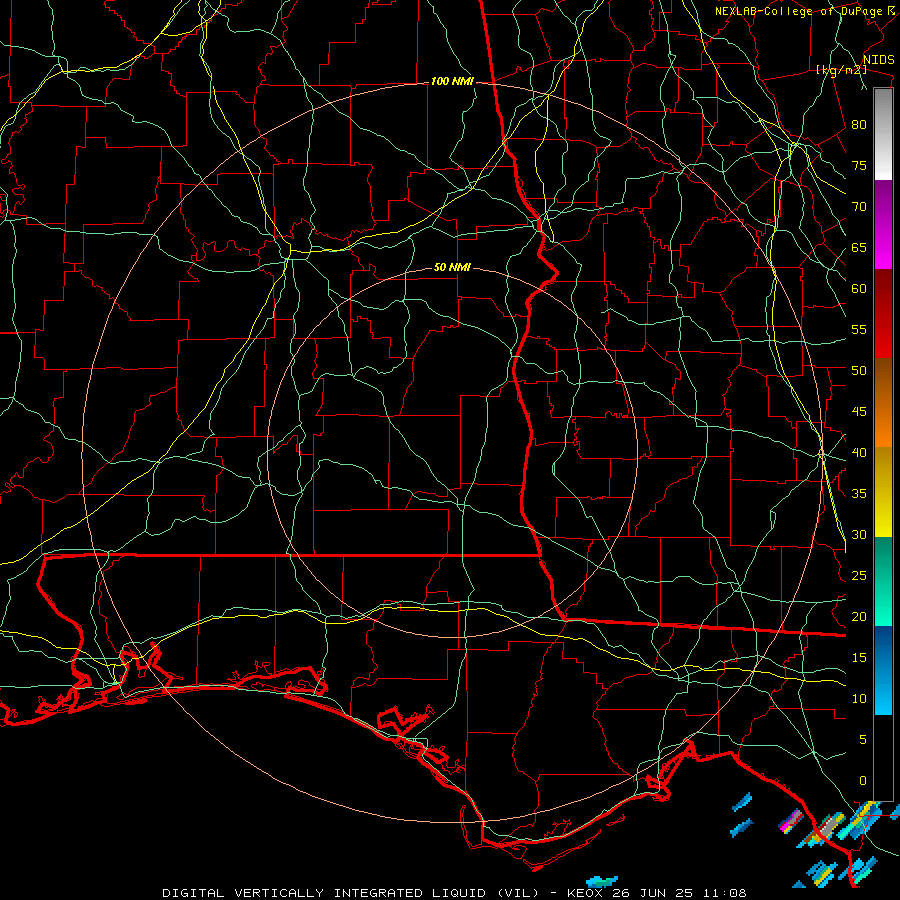Click the 75 value on the scale
Screen dimensions: 900x900
[859, 166]
